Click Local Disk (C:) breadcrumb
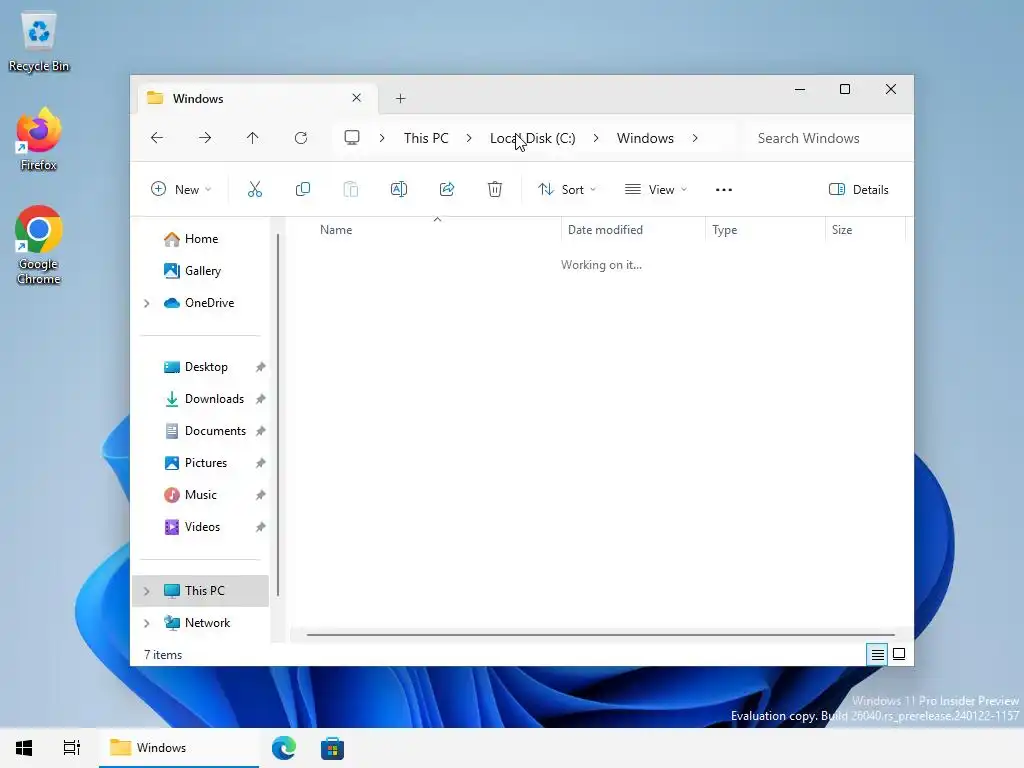This screenshot has height=768, width=1024. point(533,138)
